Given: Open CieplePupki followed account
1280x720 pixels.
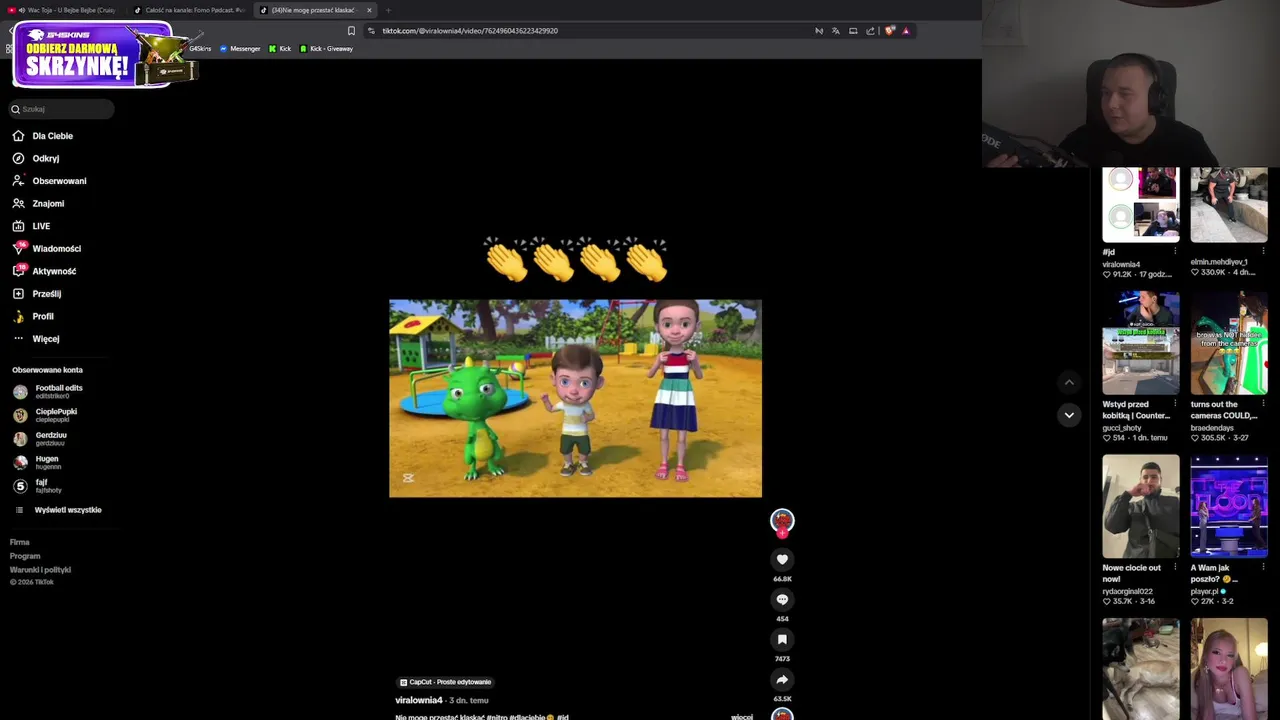Looking at the screenshot, I should (46, 415).
